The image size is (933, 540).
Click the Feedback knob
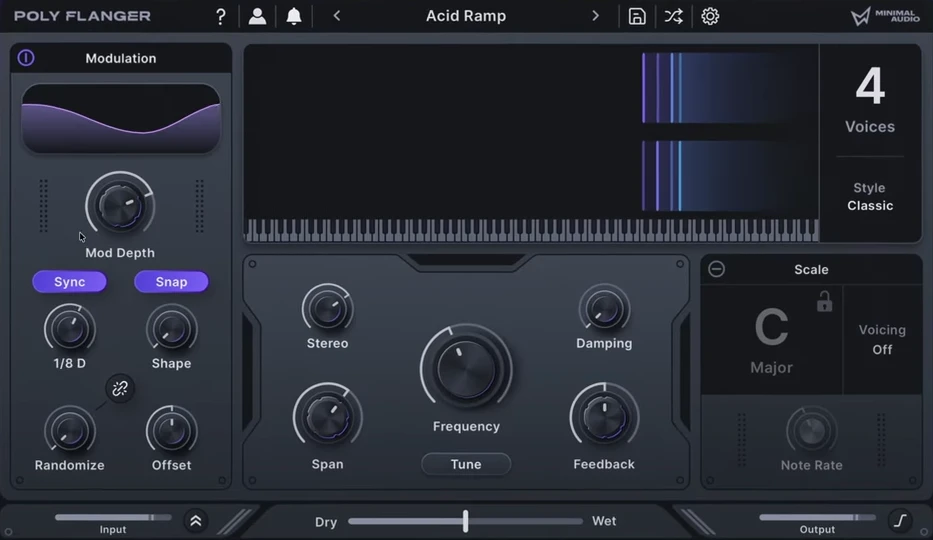pyautogui.click(x=604, y=417)
